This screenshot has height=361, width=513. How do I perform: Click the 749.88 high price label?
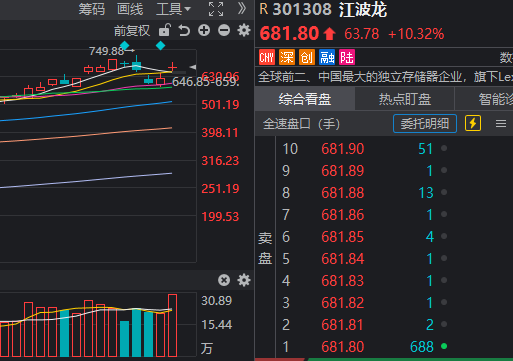coord(107,51)
